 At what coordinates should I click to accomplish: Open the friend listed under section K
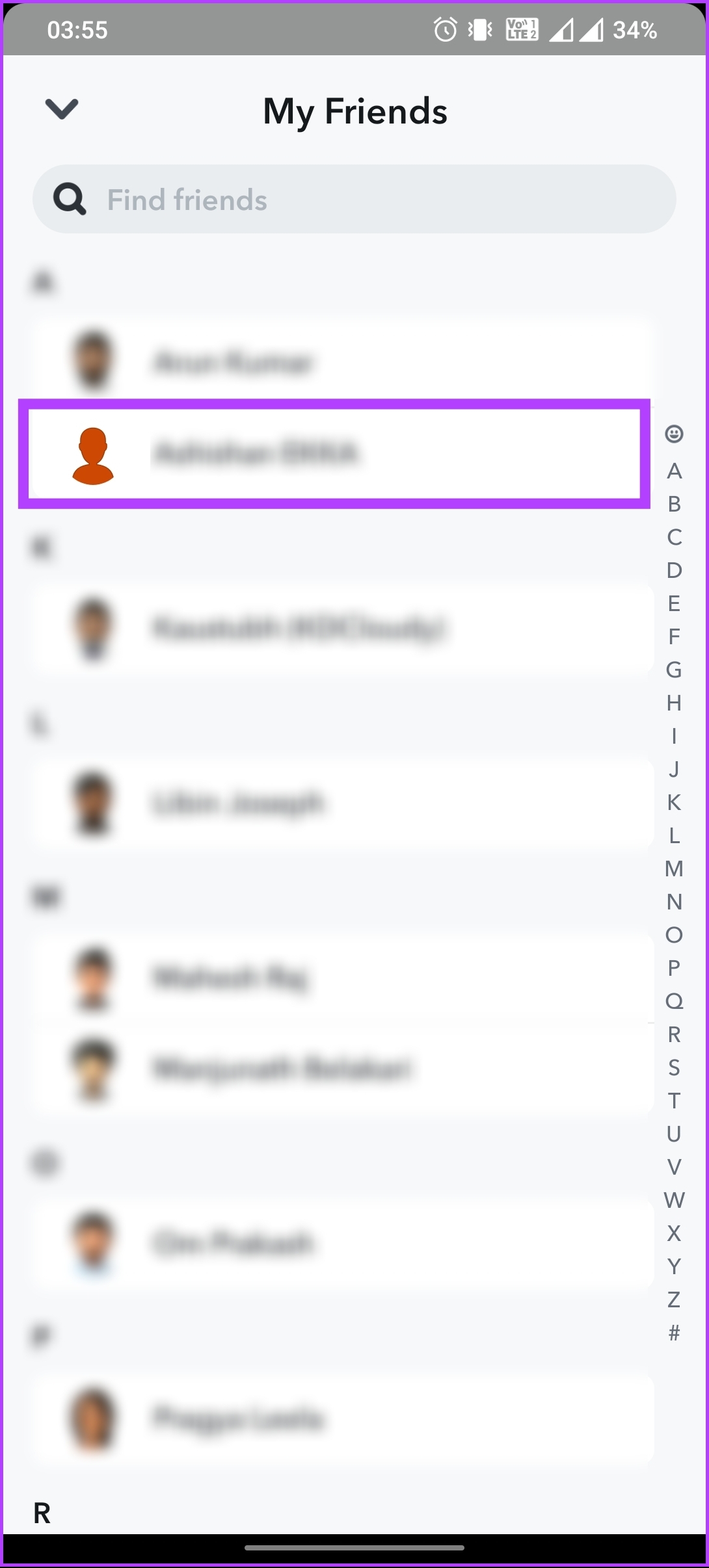(343, 629)
